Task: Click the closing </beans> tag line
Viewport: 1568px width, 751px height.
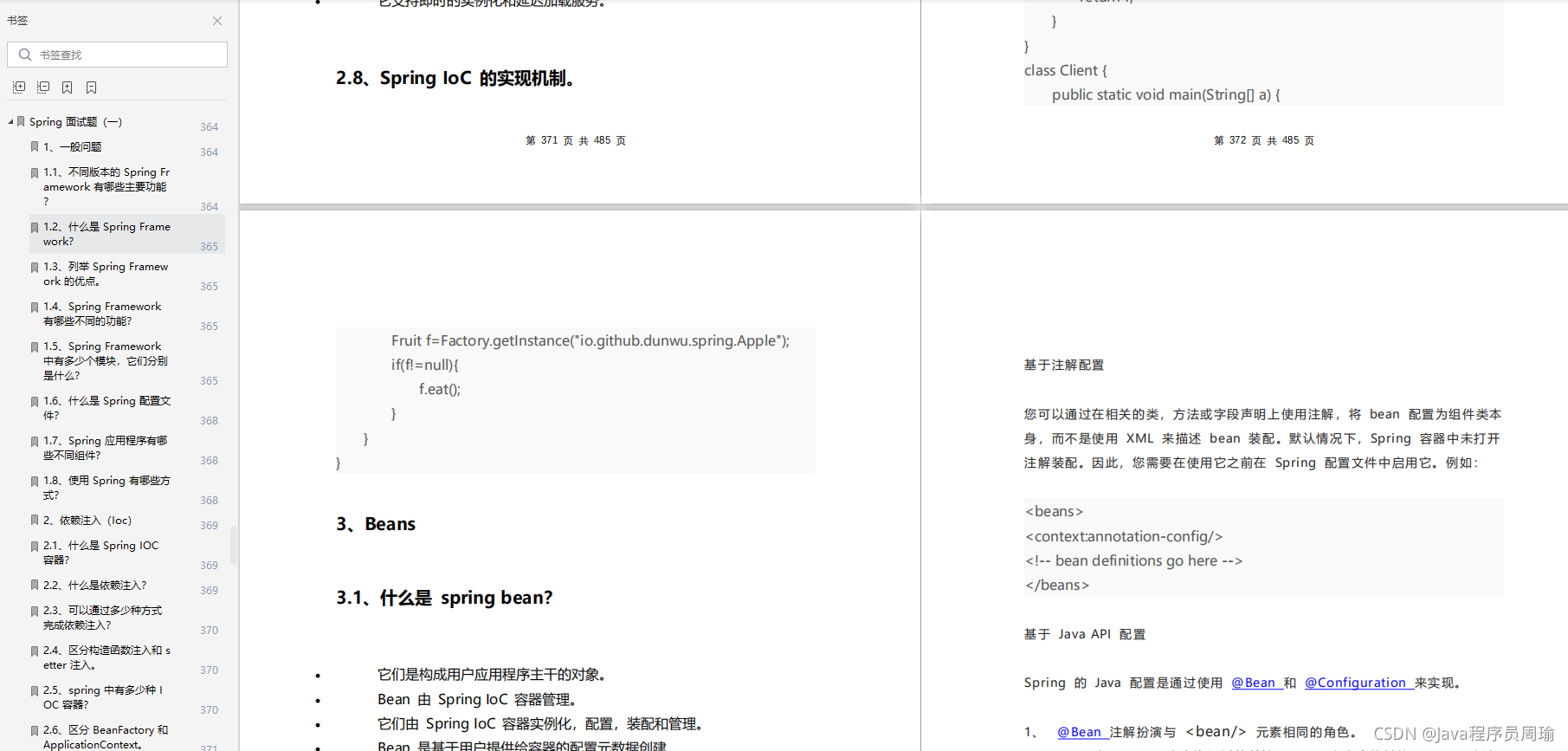Action: [x=1057, y=585]
